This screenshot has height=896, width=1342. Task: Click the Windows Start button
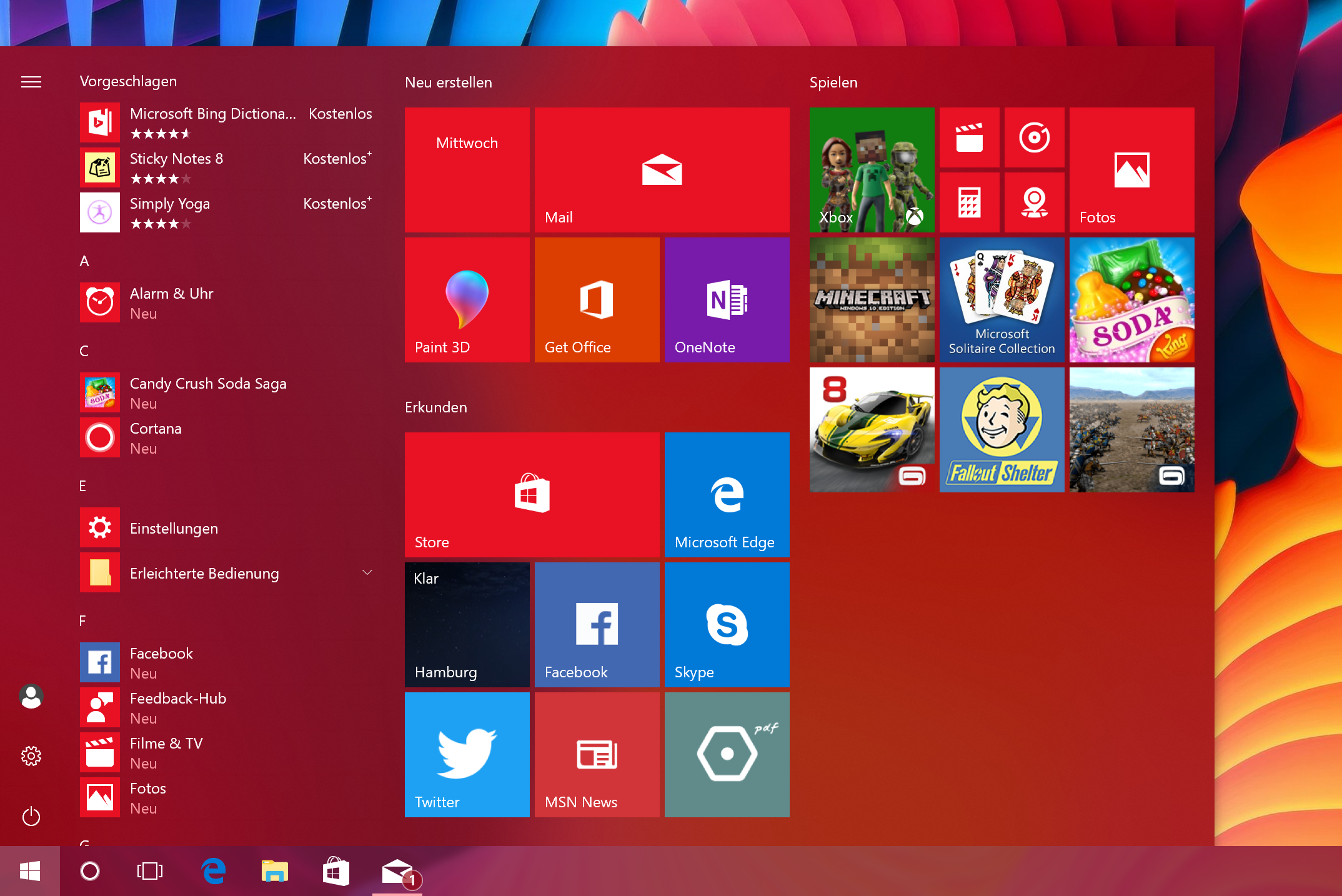(x=30, y=871)
